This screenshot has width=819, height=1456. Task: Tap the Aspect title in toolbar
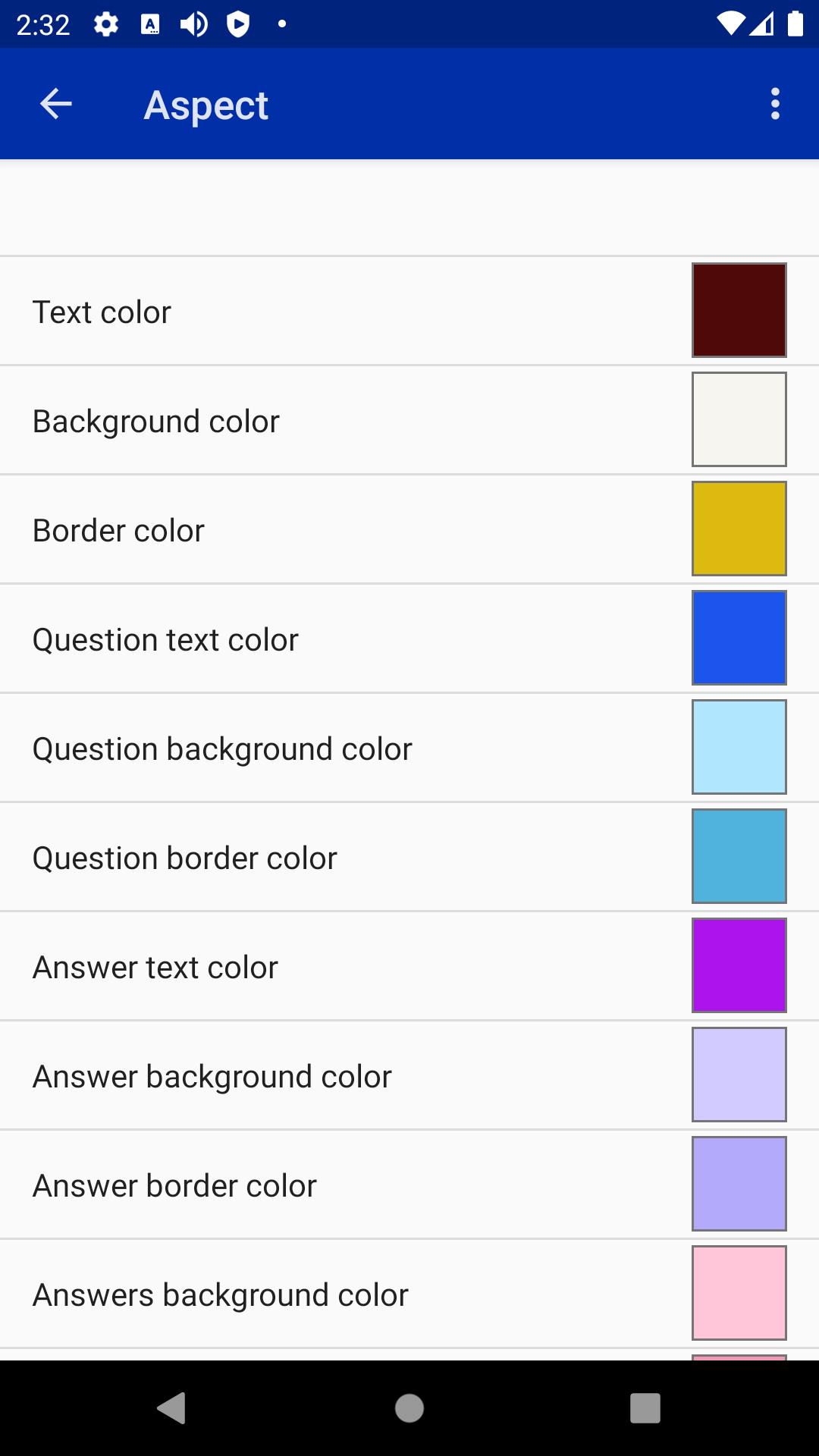[x=206, y=105]
